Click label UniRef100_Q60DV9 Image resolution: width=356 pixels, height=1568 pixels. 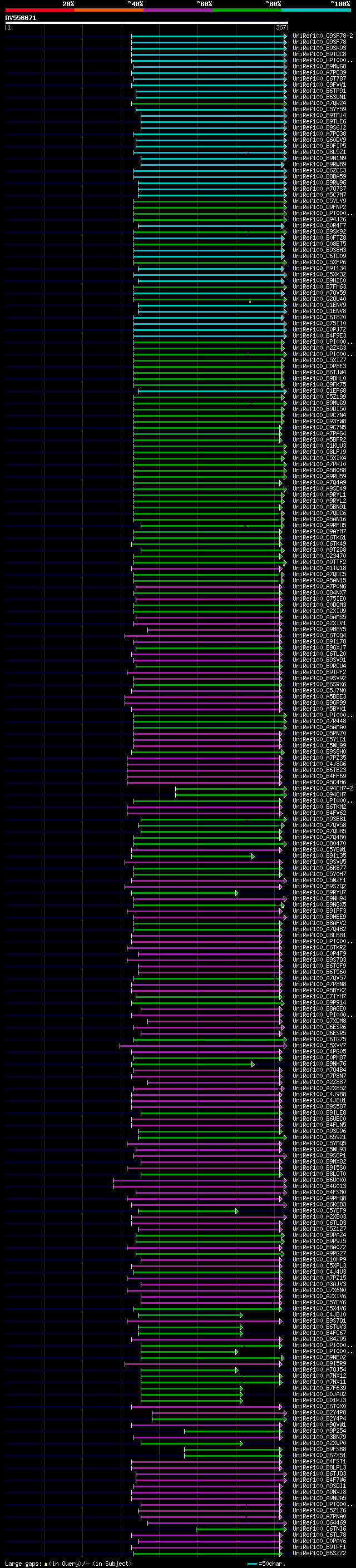[x=319, y=140]
